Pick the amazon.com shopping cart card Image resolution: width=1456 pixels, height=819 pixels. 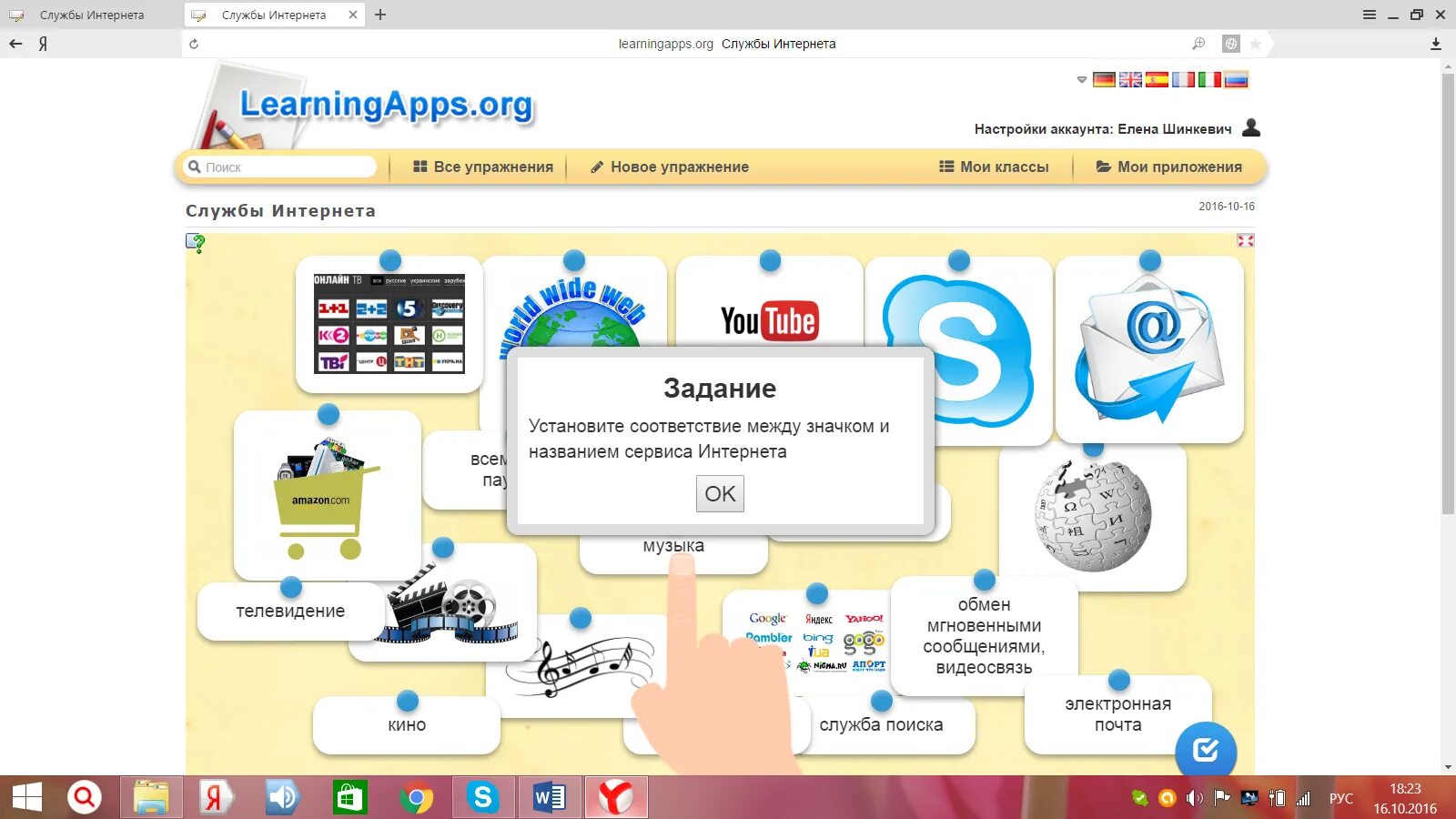328,496
